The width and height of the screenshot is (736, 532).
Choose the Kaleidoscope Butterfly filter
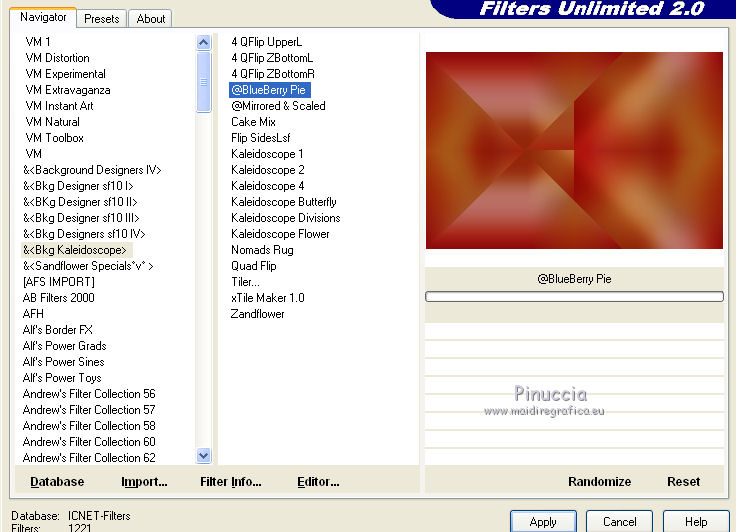[x=284, y=201]
